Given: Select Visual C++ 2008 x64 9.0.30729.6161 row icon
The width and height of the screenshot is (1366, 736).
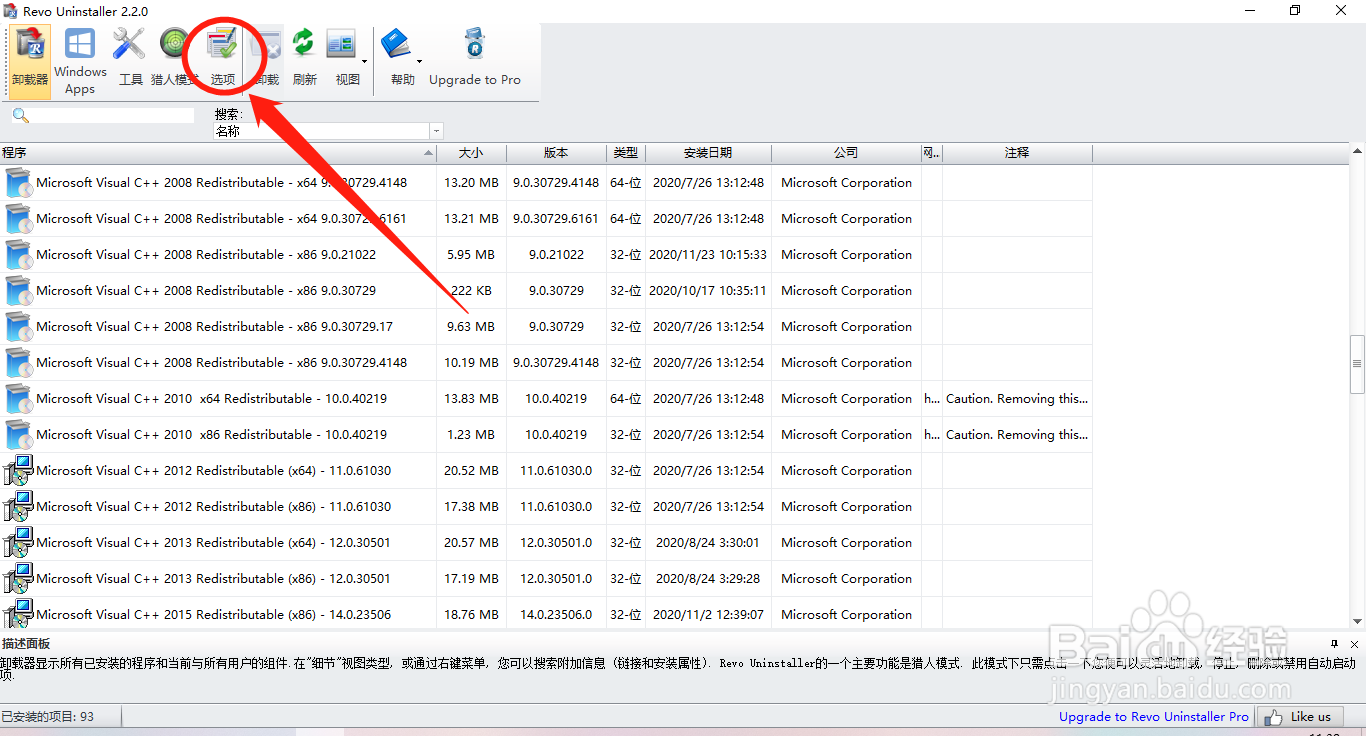Looking at the screenshot, I should [x=19, y=219].
